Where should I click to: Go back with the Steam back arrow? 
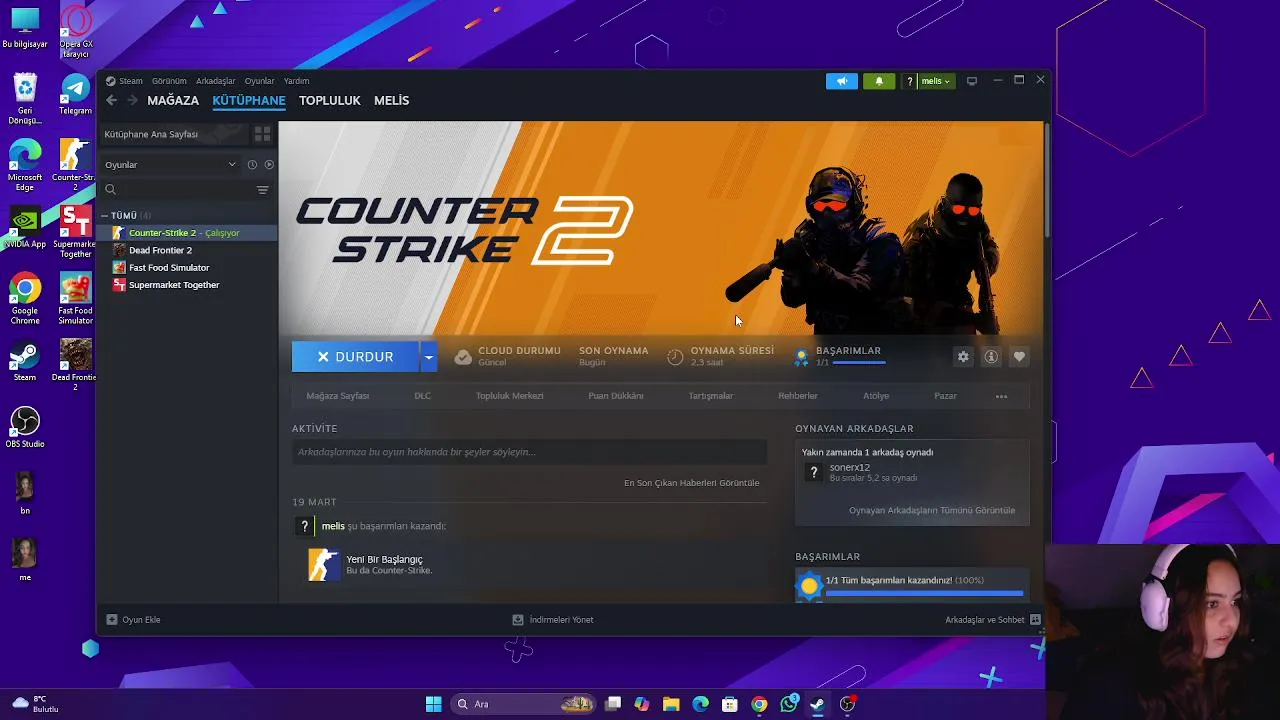[x=111, y=100]
